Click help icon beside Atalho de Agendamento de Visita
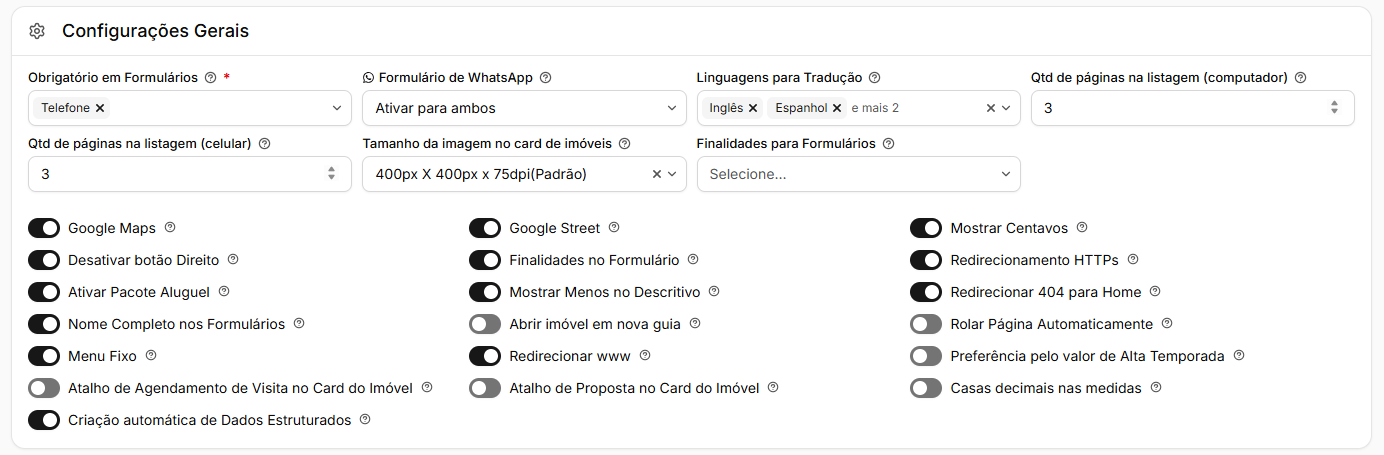This screenshot has height=455, width=1384. coord(427,388)
